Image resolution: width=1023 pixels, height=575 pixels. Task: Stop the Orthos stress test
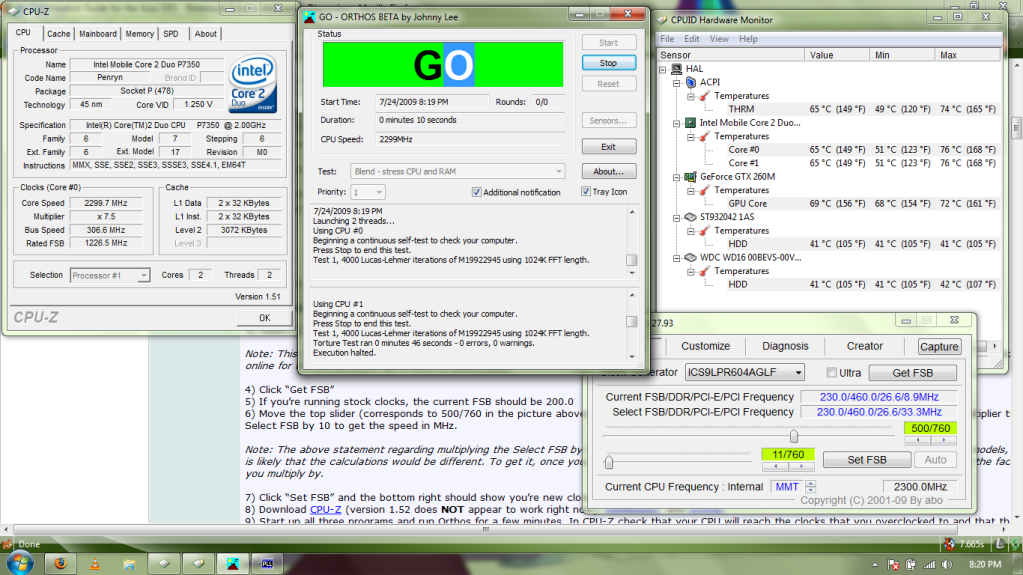pyautogui.click(x=608, y=63)
